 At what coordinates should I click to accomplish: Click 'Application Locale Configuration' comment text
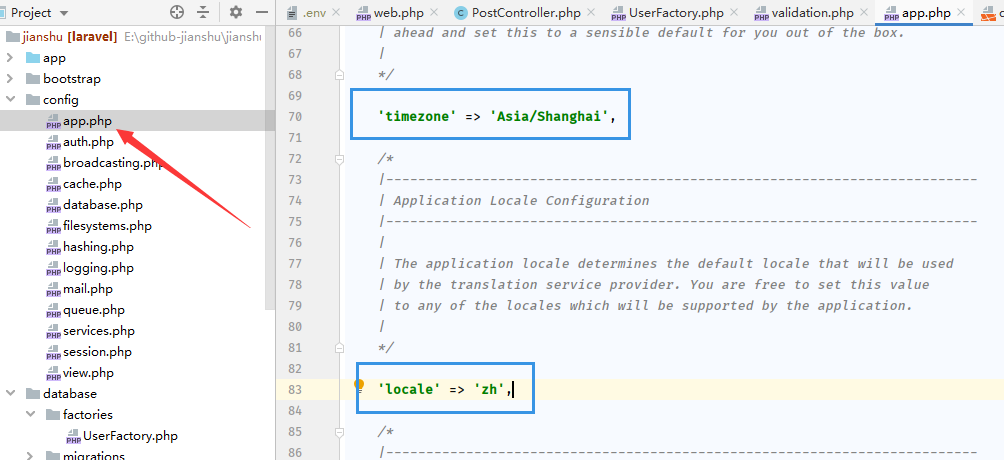click(x=521, y=201)
